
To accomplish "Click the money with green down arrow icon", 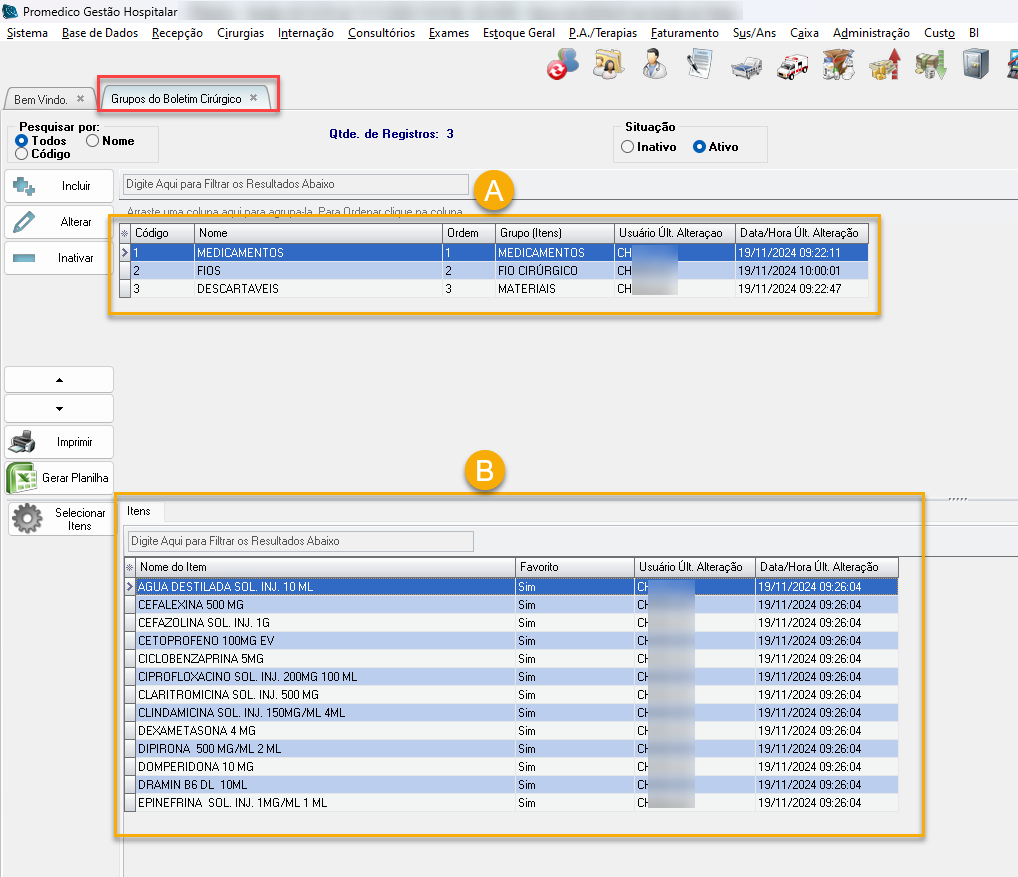I will (x=930, y=65).
